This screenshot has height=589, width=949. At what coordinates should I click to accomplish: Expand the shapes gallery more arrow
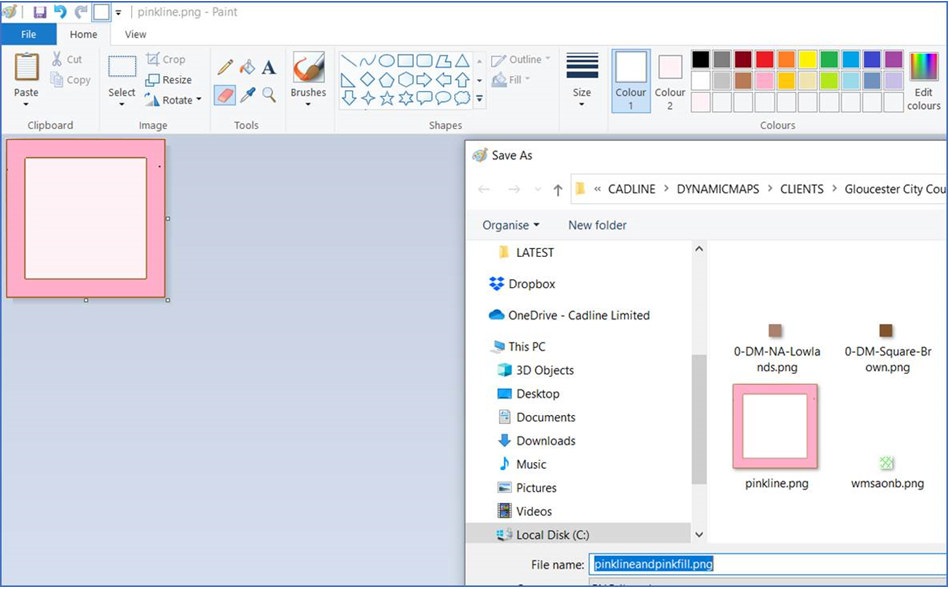479,99
